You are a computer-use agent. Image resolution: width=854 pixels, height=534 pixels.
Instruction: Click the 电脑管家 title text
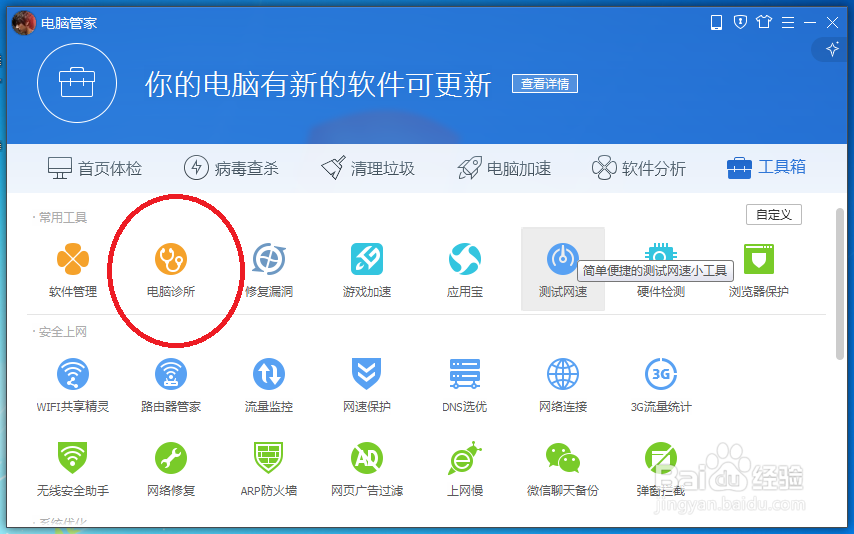[69, 23]
